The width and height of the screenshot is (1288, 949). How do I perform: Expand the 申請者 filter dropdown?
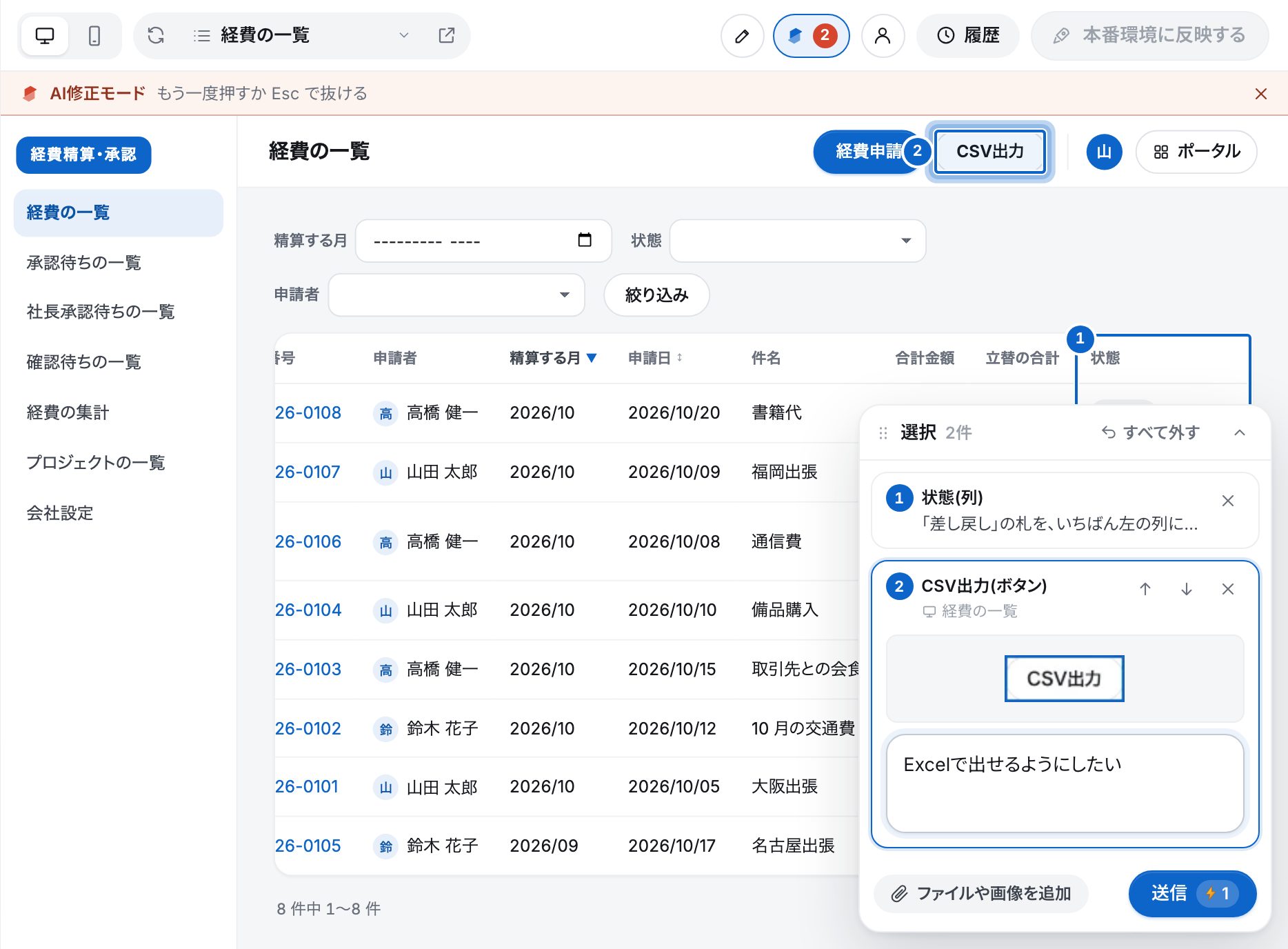tap(456, 295)
